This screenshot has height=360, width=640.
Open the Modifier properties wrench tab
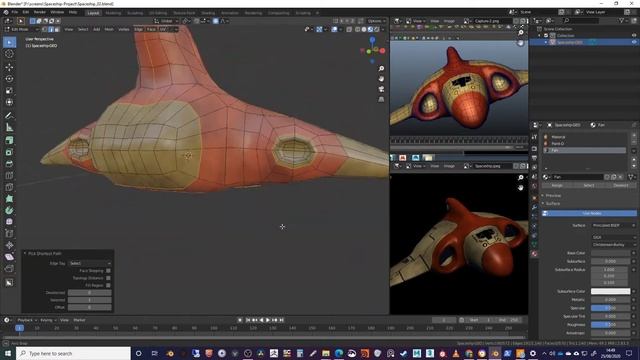click(x=534, y=207)
